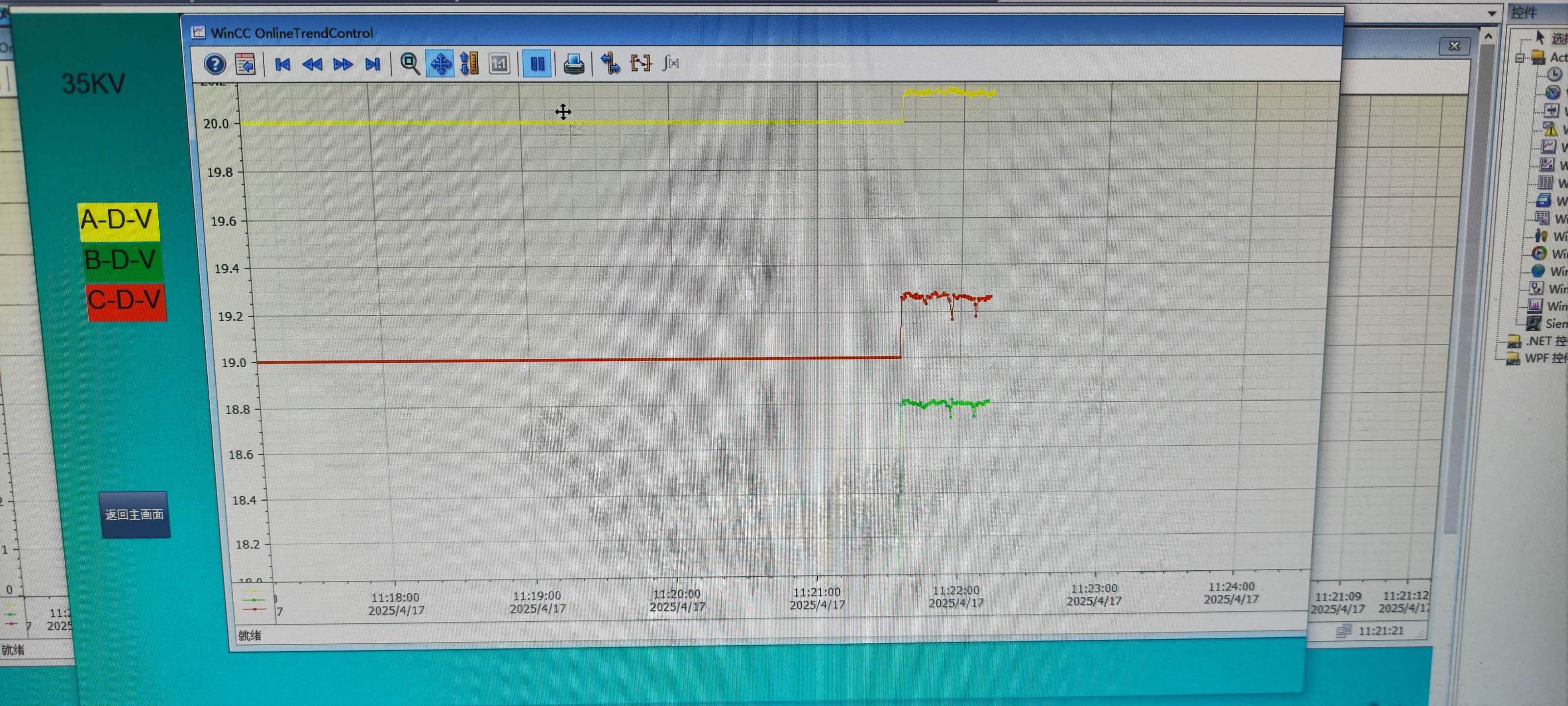Click the 返回主画面 button

pyautogui.click(x=135, y=514)
